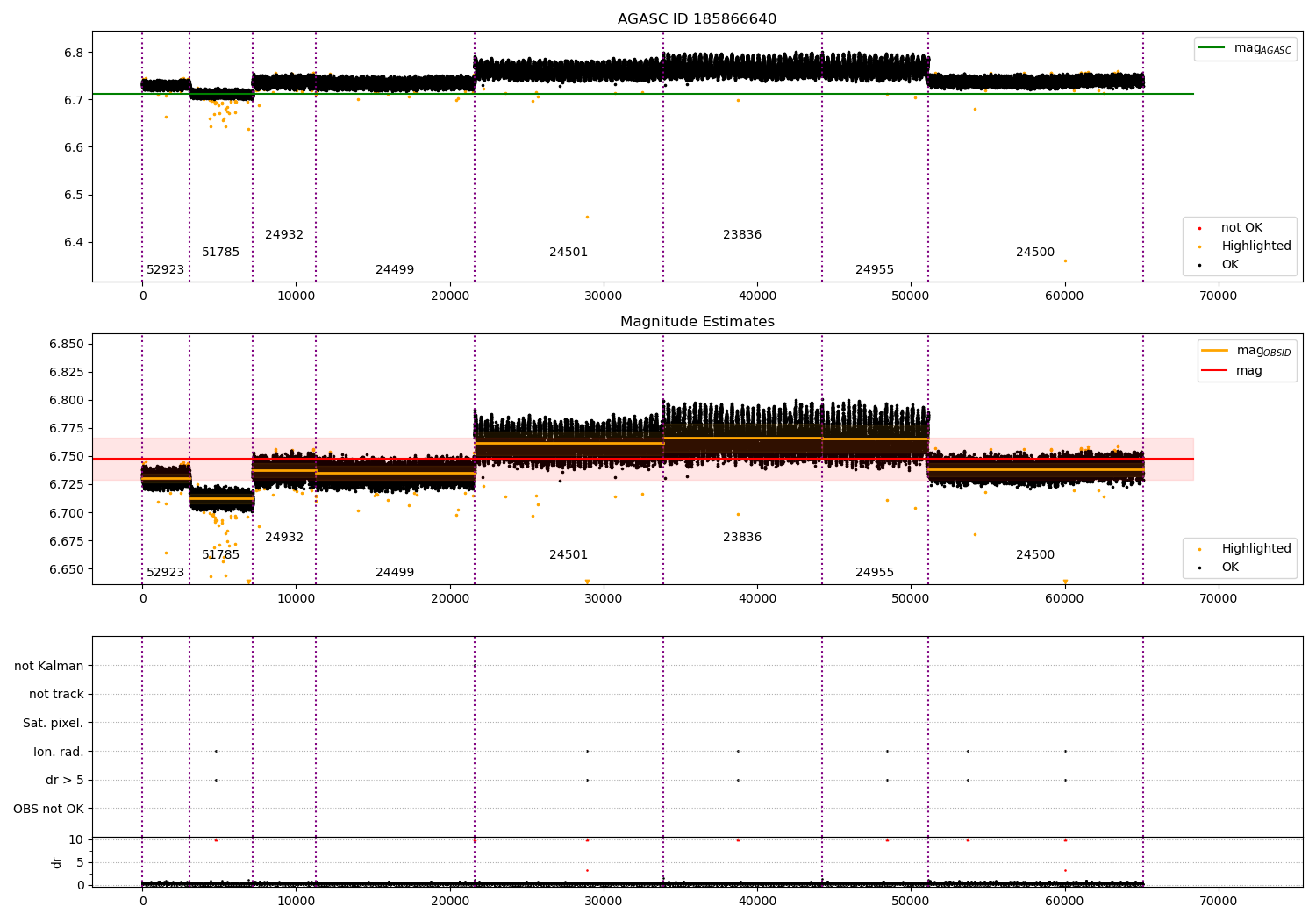Click 'Highlighted' in the top plot legend

(1255, 246)
